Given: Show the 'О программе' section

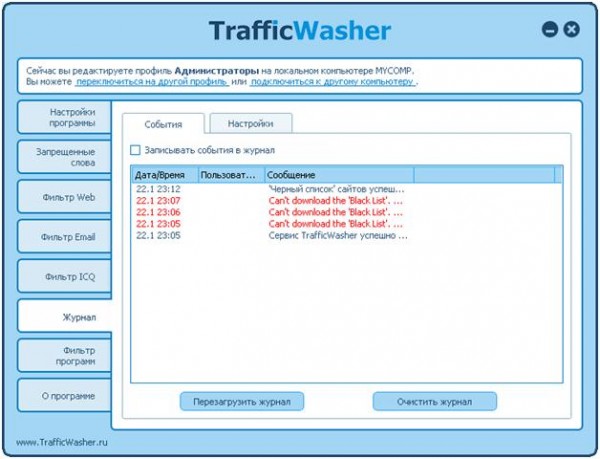Looking at the screenshot, I should pyautogui.click(x=64, y=396).
